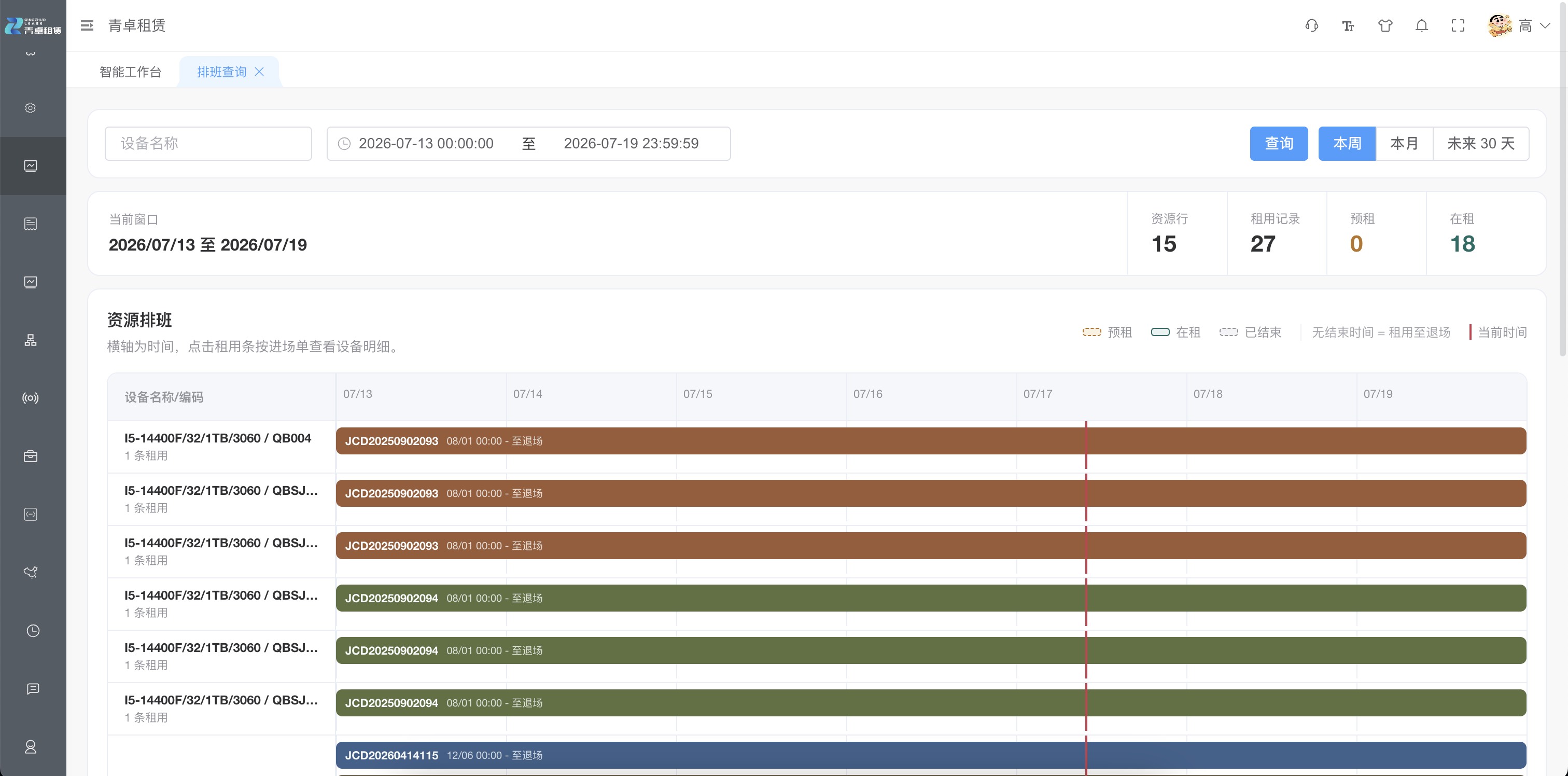This screenshot has height=776, width=1568.
Task: Open the briefcase sidebar icon
Action: click(x=31, y=456)
